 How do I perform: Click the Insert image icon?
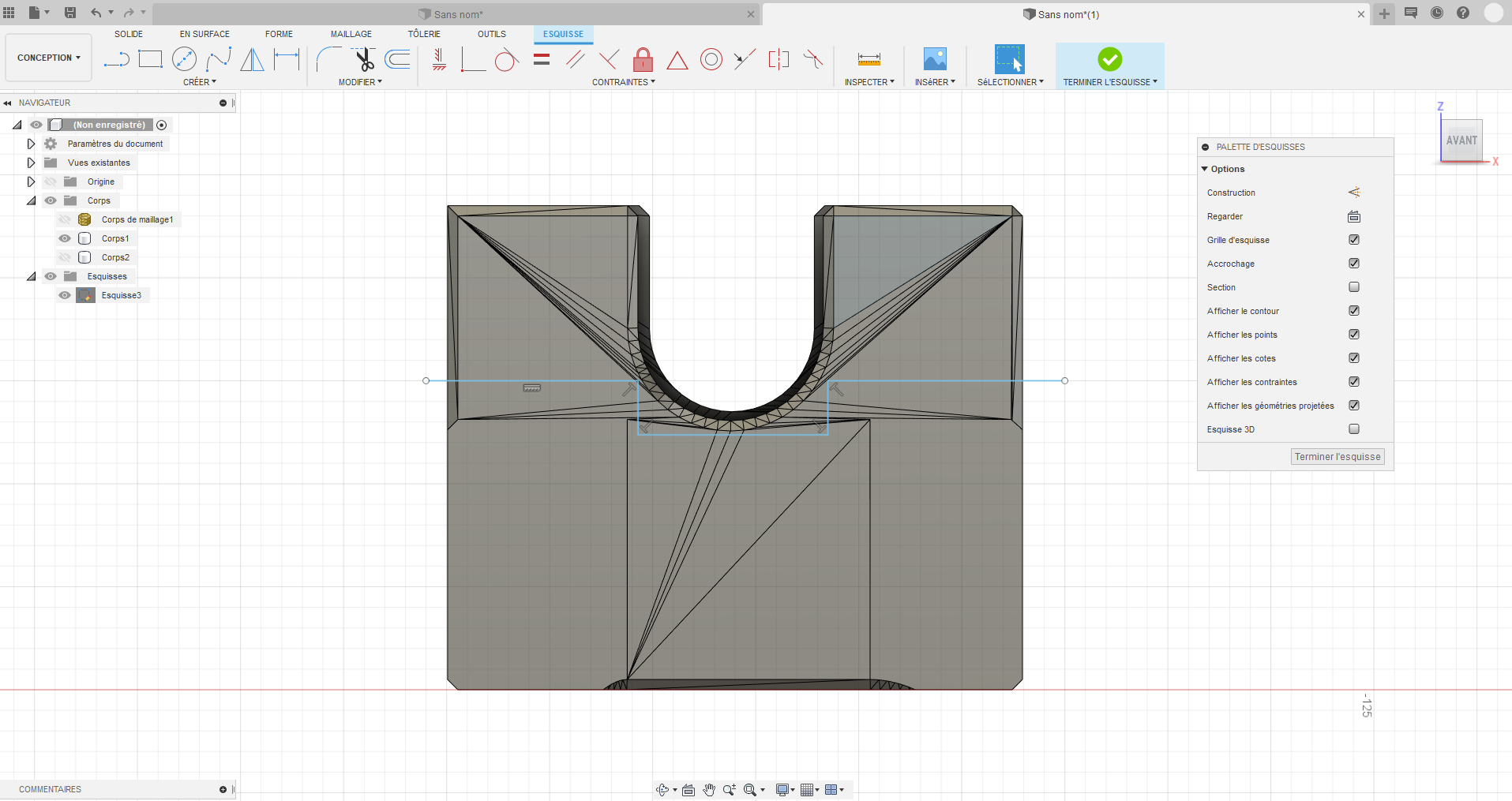tap(935, 59)
